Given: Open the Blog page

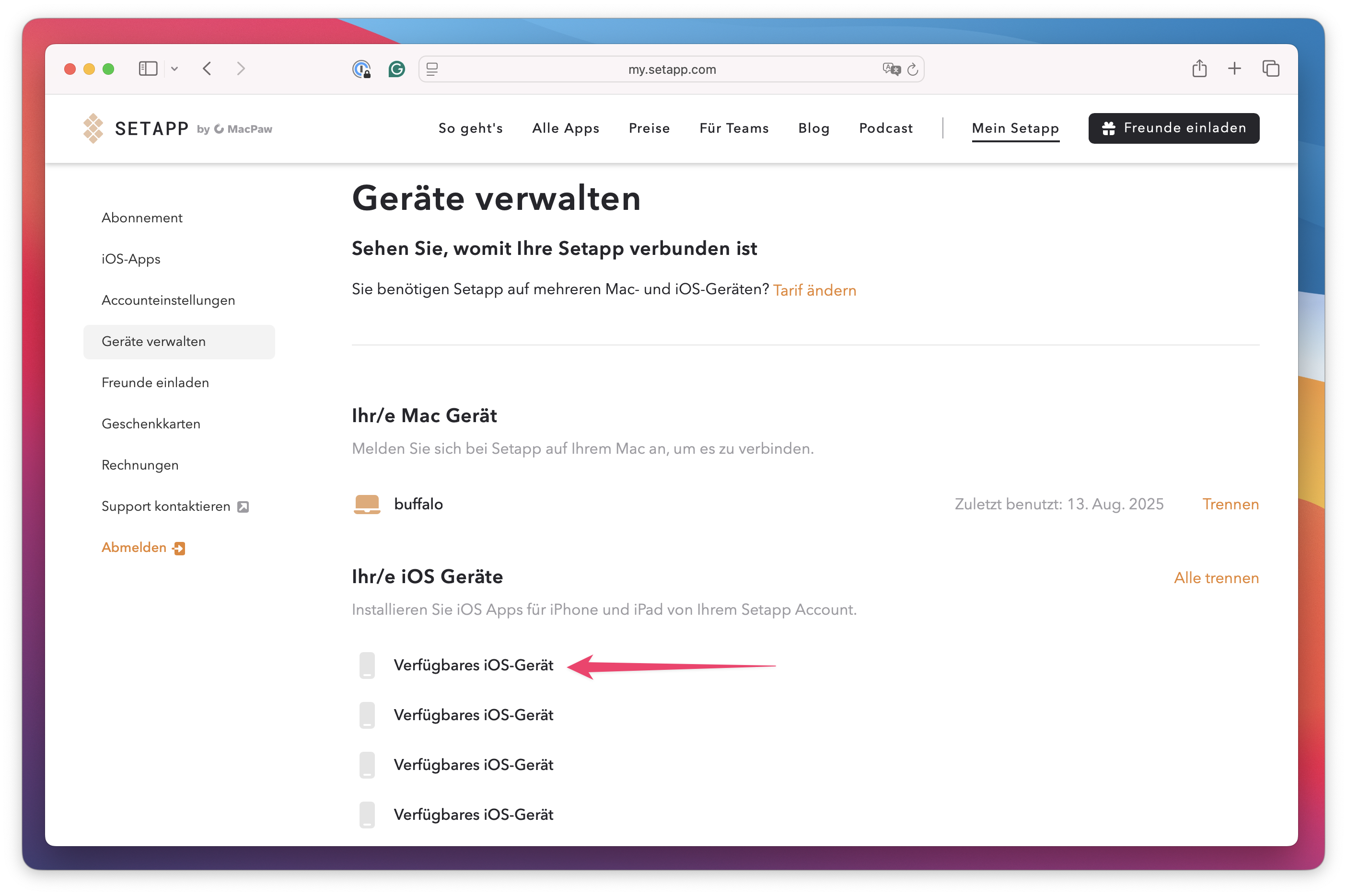Looking at the screenshot, I should [813, 128].
